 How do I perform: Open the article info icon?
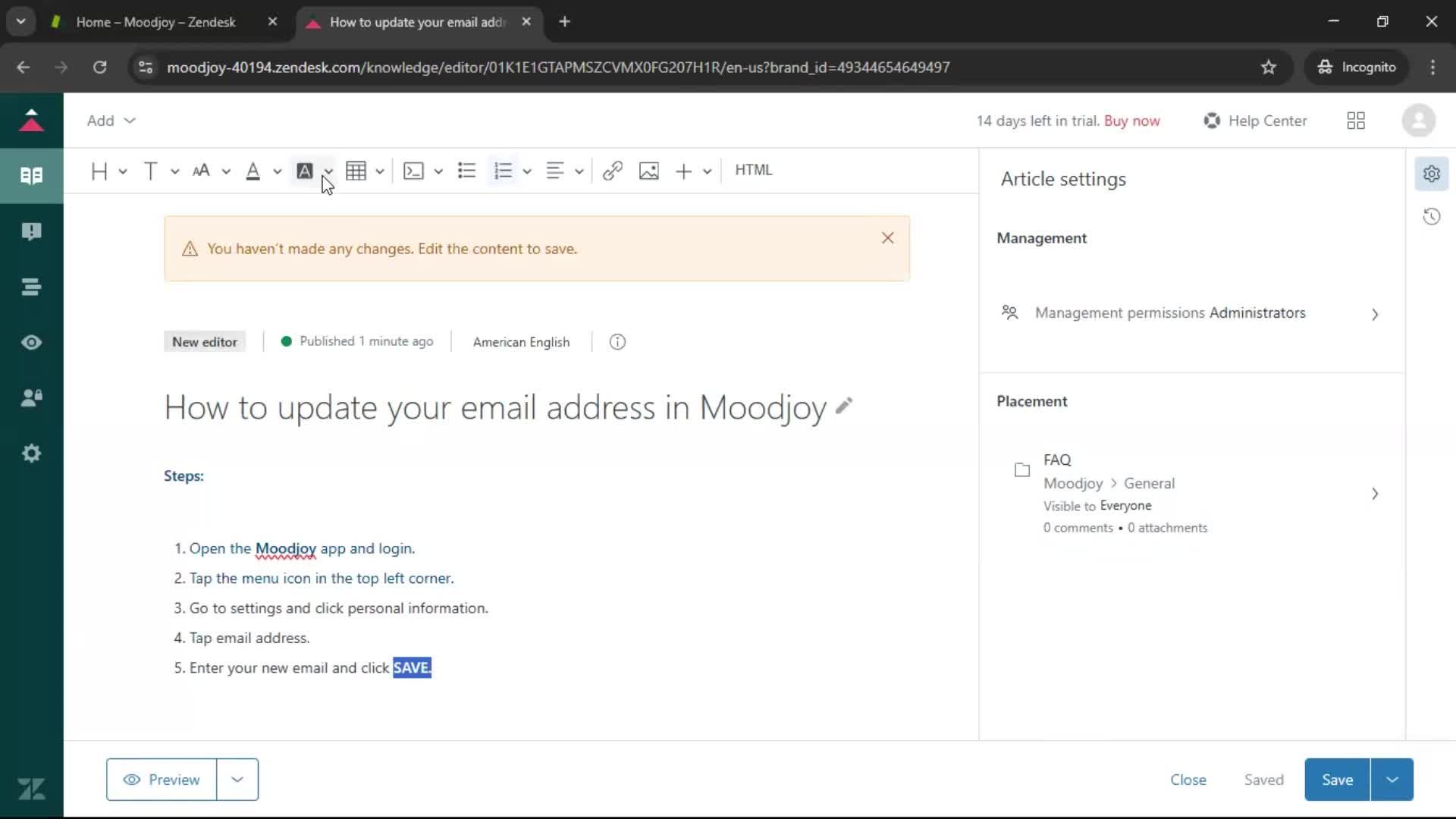coord(617,342)
